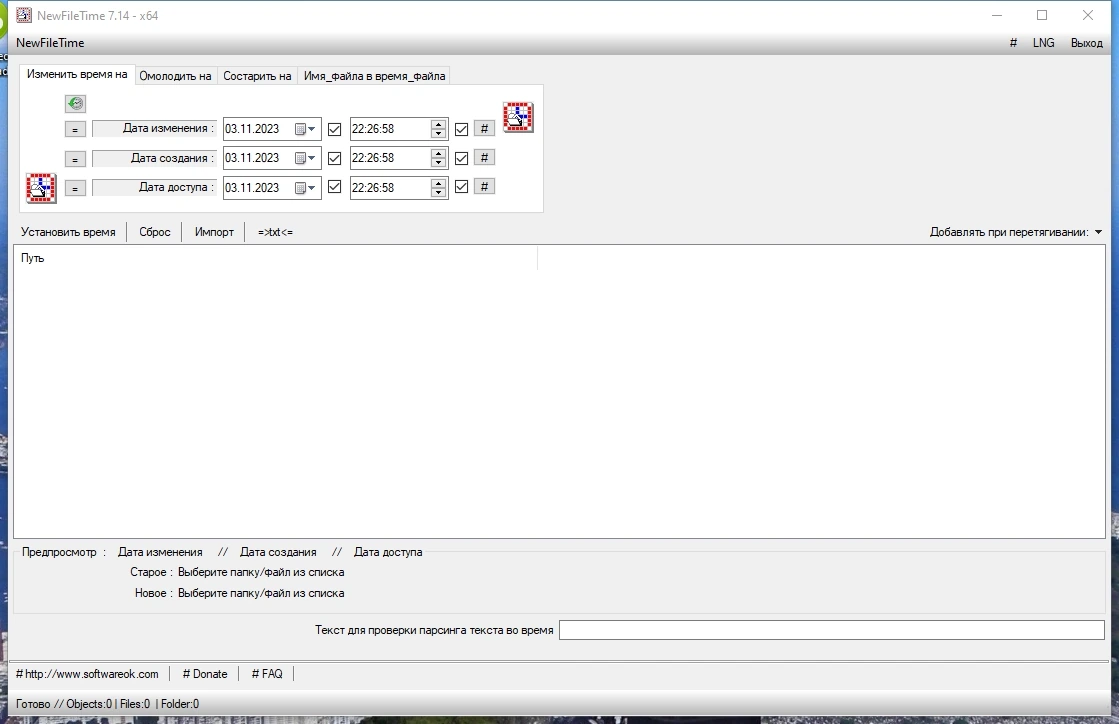The image size is (1119, 724).
Task: Click the green refresh time icon
Action: [x=76, y=103]
